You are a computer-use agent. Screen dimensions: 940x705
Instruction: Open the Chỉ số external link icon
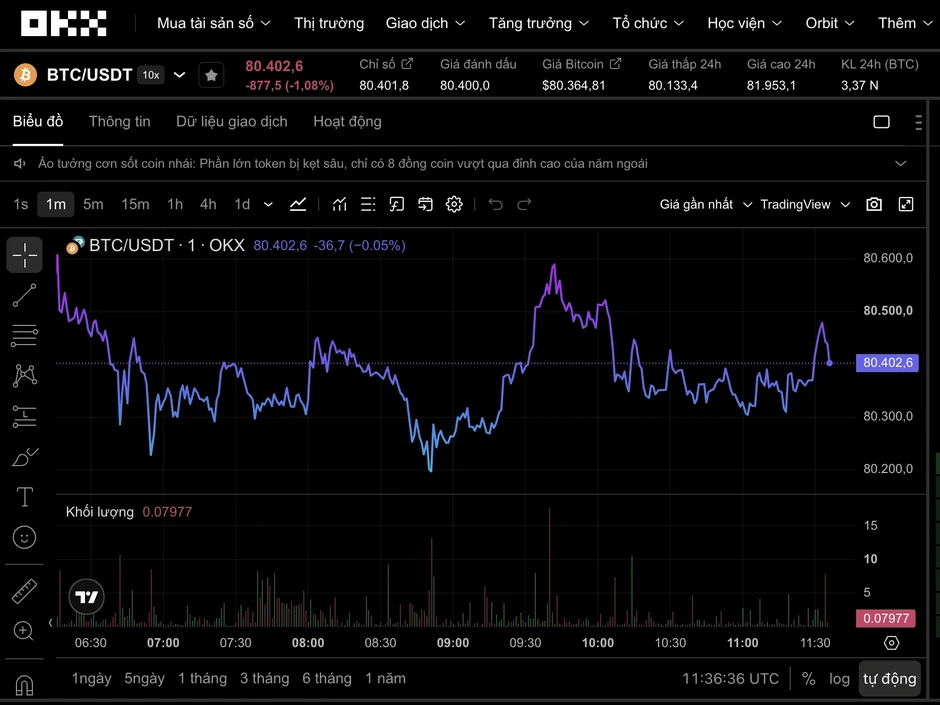(407, 64)
